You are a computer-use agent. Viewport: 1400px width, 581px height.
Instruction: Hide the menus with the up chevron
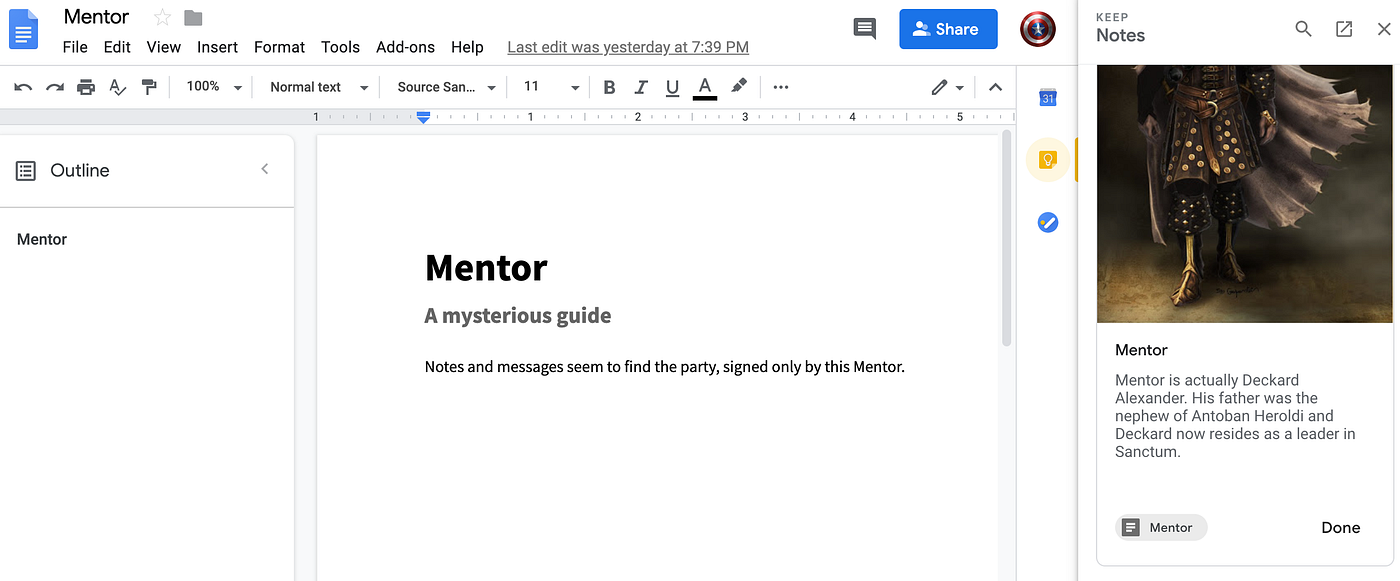coord(995,87)
